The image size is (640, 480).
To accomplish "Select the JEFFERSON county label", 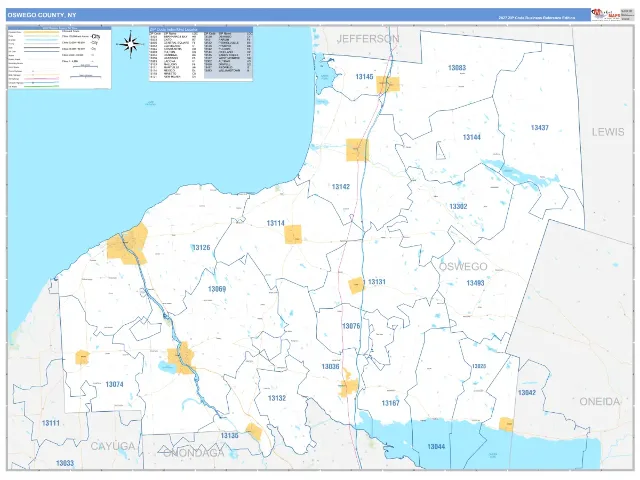I will [x=368, y=39].
